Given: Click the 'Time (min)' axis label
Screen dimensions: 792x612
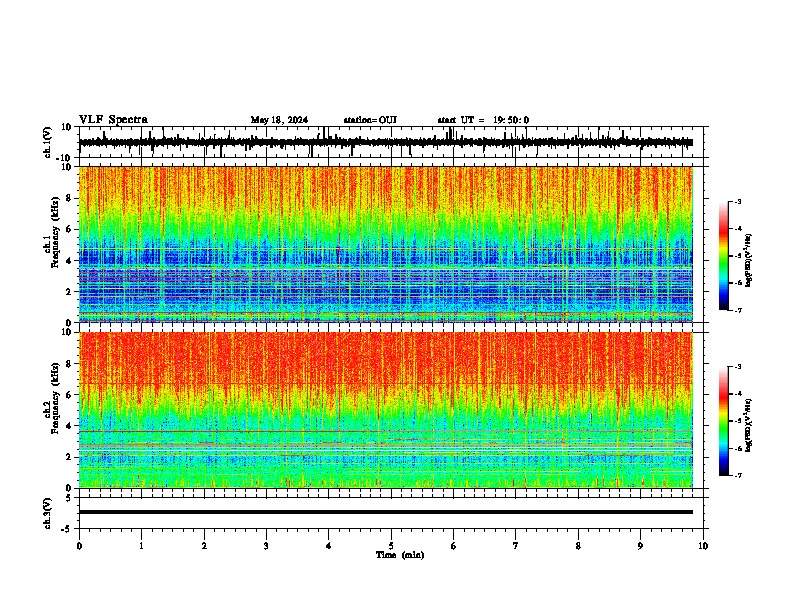Looking at the screenshot, I should tap(400, 555).
